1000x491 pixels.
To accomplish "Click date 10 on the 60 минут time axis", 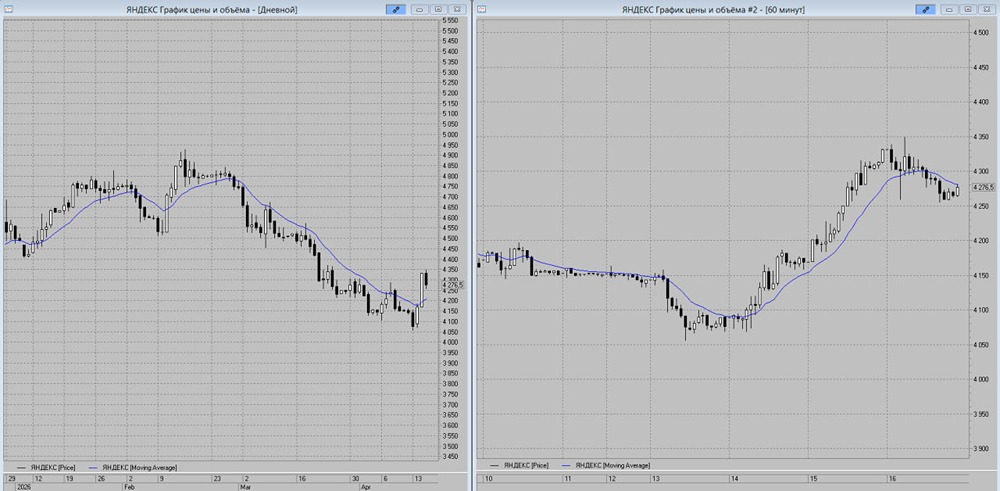I will pos(489,478).
